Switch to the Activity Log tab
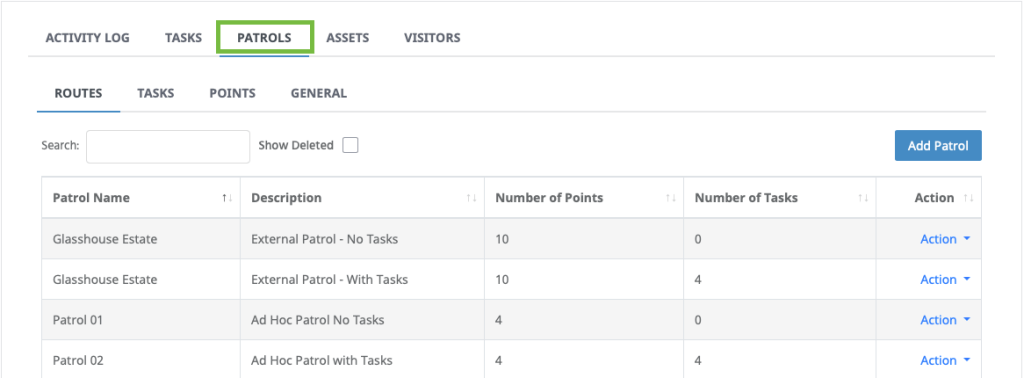This screenshot has height=378, width=1024. (88, 38)
